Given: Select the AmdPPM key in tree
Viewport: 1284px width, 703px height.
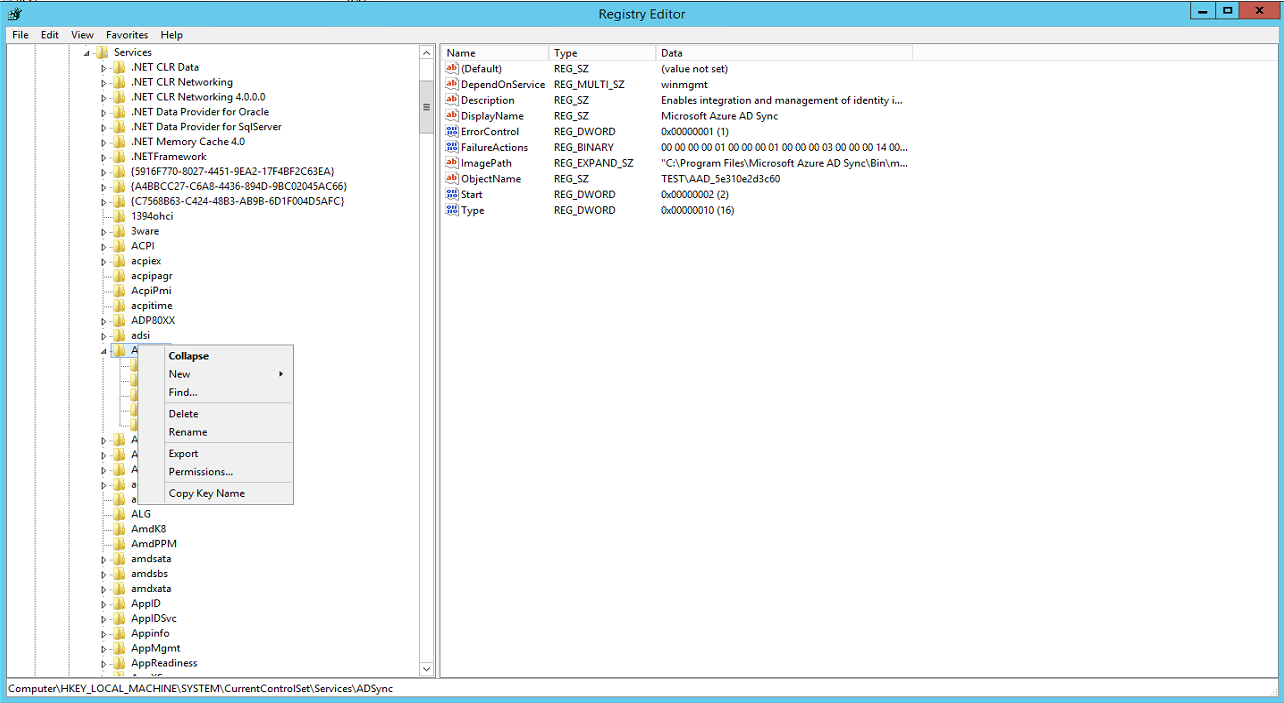Looking at the screenshot, I should (154, 544).
